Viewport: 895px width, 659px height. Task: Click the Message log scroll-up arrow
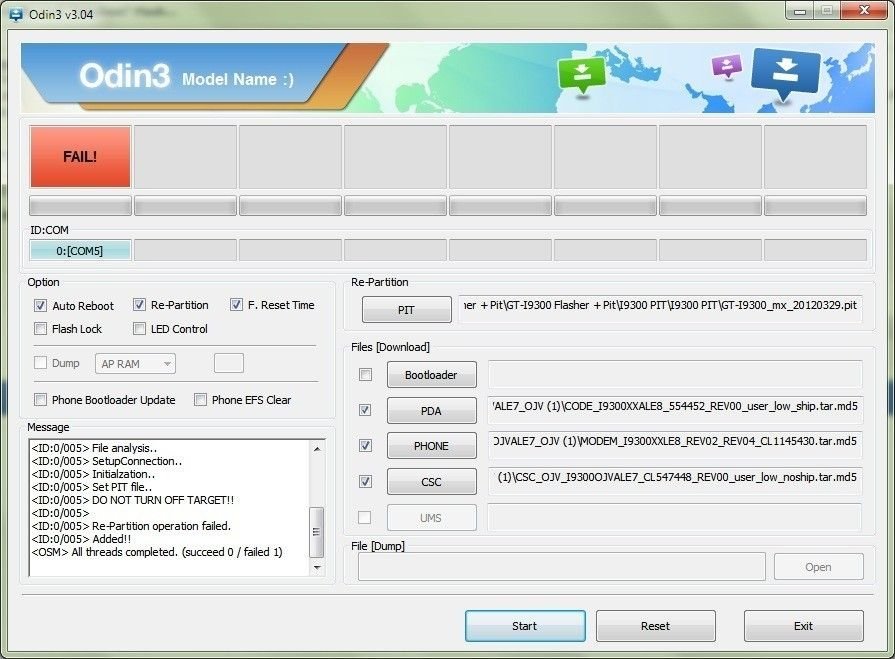pyautogui.click(x=317, y=449)
